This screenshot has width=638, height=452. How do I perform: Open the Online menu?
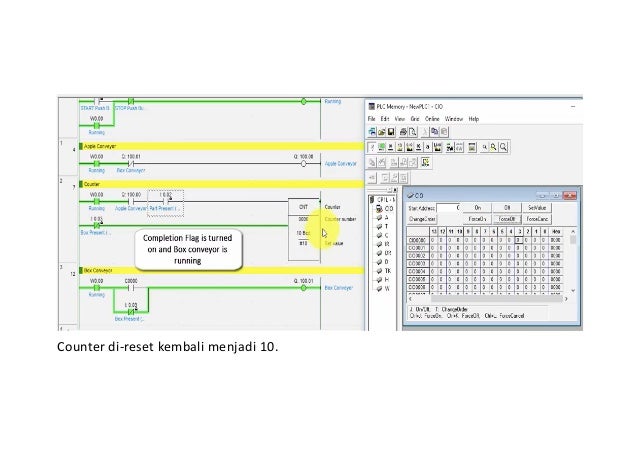tap(432, 119)
